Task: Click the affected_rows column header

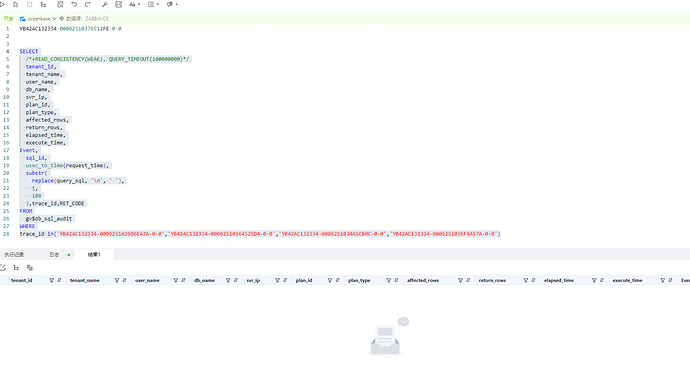Action: tap(423, 280)
